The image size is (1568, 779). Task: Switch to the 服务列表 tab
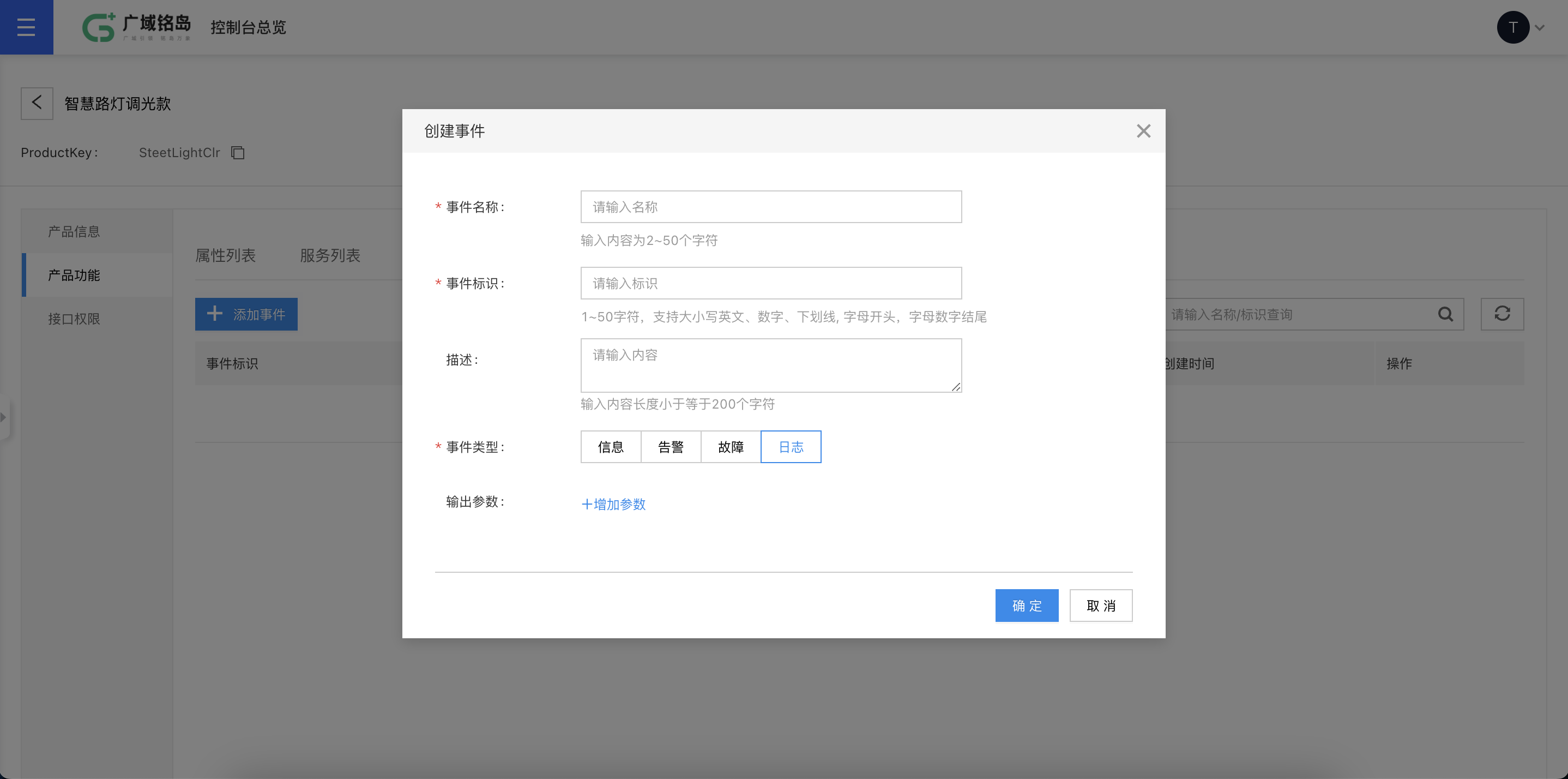click(x=330, y=255)
